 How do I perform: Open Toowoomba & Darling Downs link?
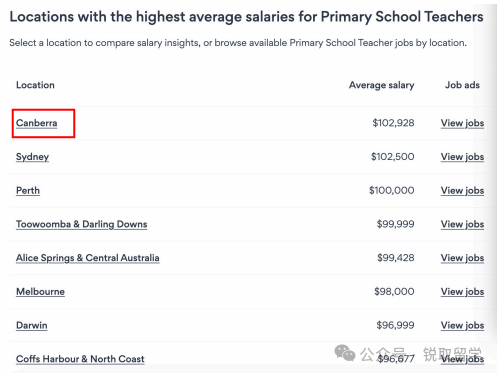click(x=82, y=224)
